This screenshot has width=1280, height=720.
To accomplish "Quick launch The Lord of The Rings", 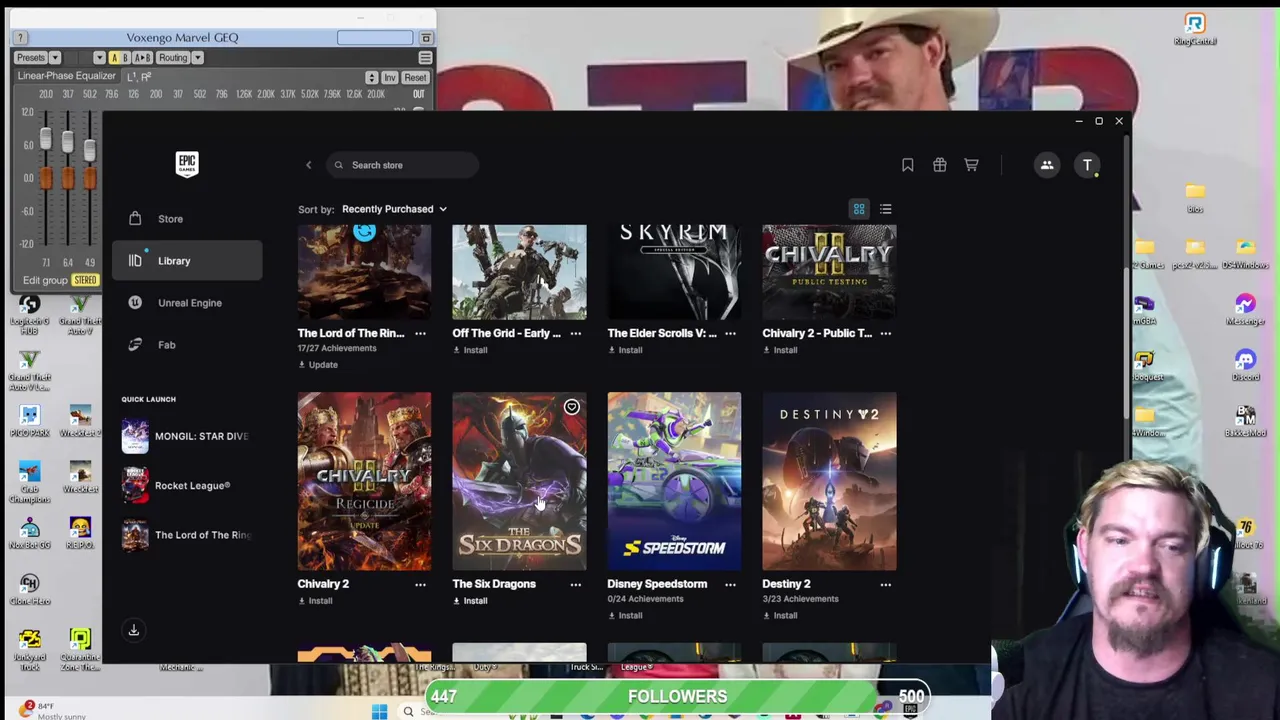I will pos(187,535).
